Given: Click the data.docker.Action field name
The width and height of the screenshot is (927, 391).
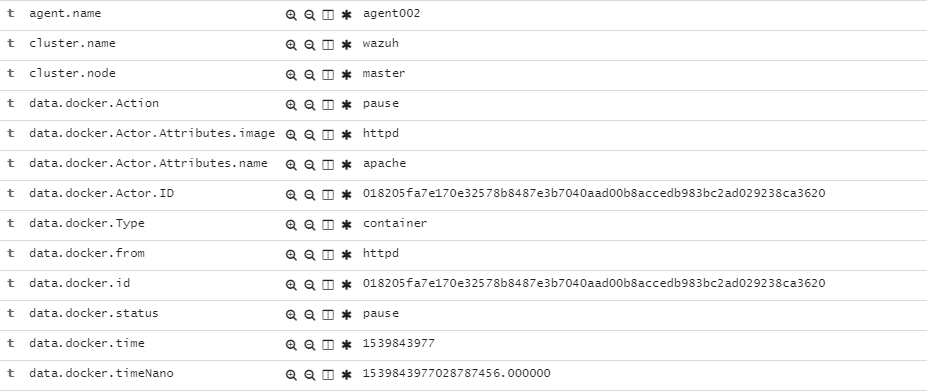Looking at the screenshot, I should pyautogui.click(x=94, y=103).
